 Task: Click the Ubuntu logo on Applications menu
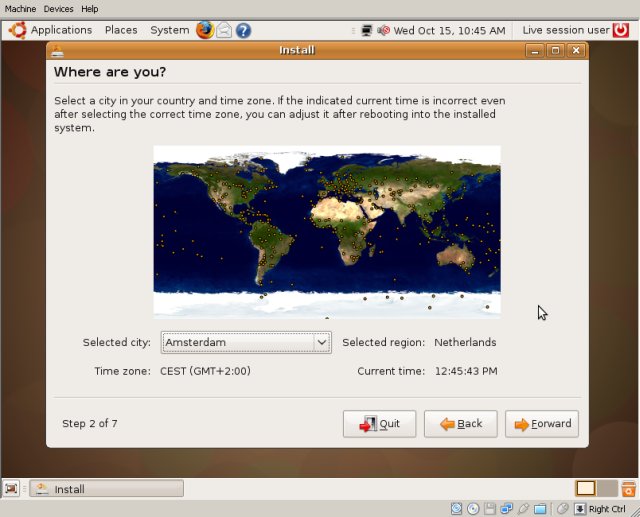18,30
